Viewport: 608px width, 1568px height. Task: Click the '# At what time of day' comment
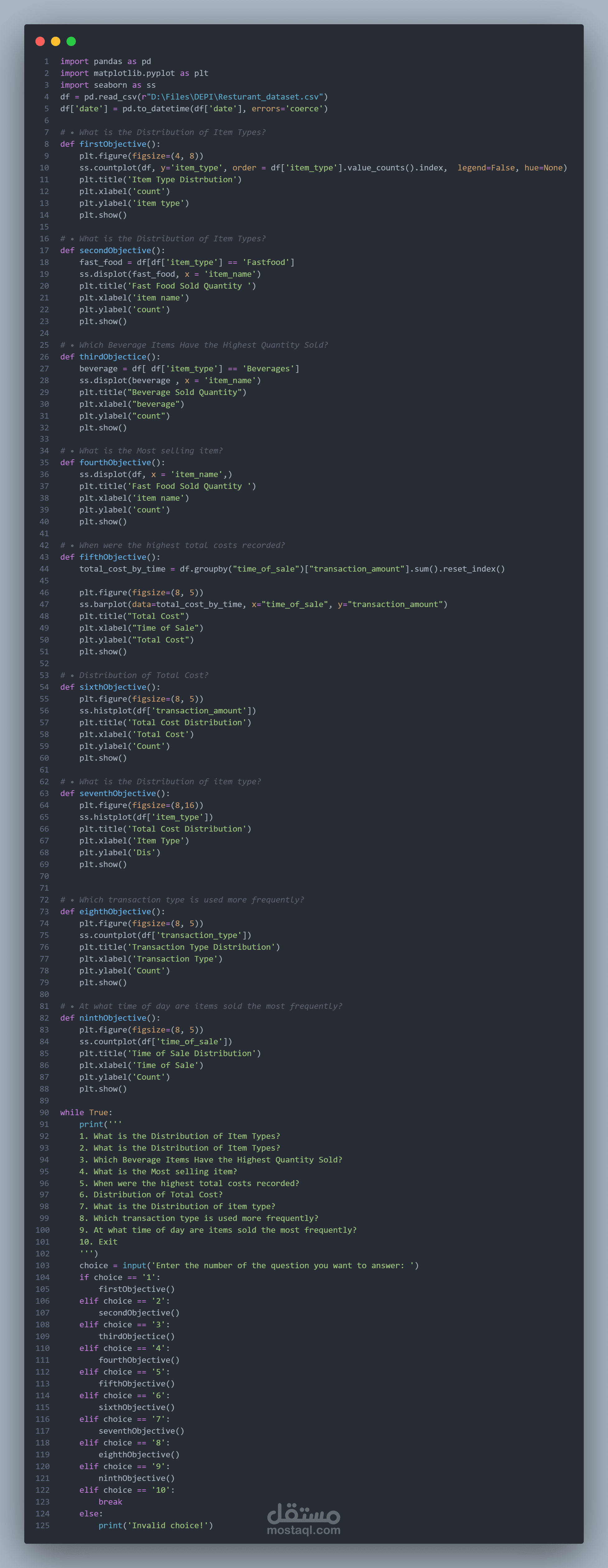[x=201, y=1006]
